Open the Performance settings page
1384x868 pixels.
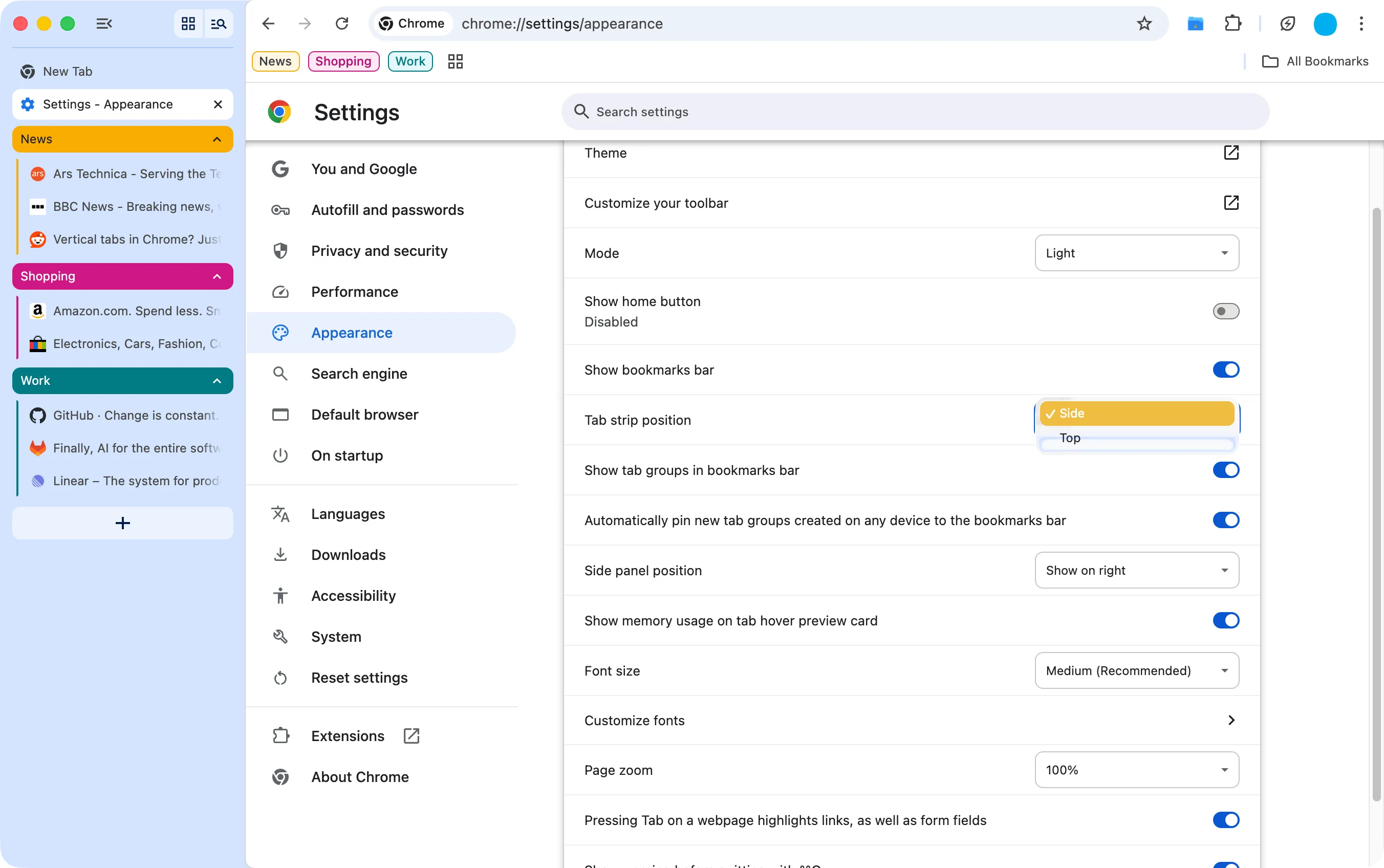(x=354, y=292)
